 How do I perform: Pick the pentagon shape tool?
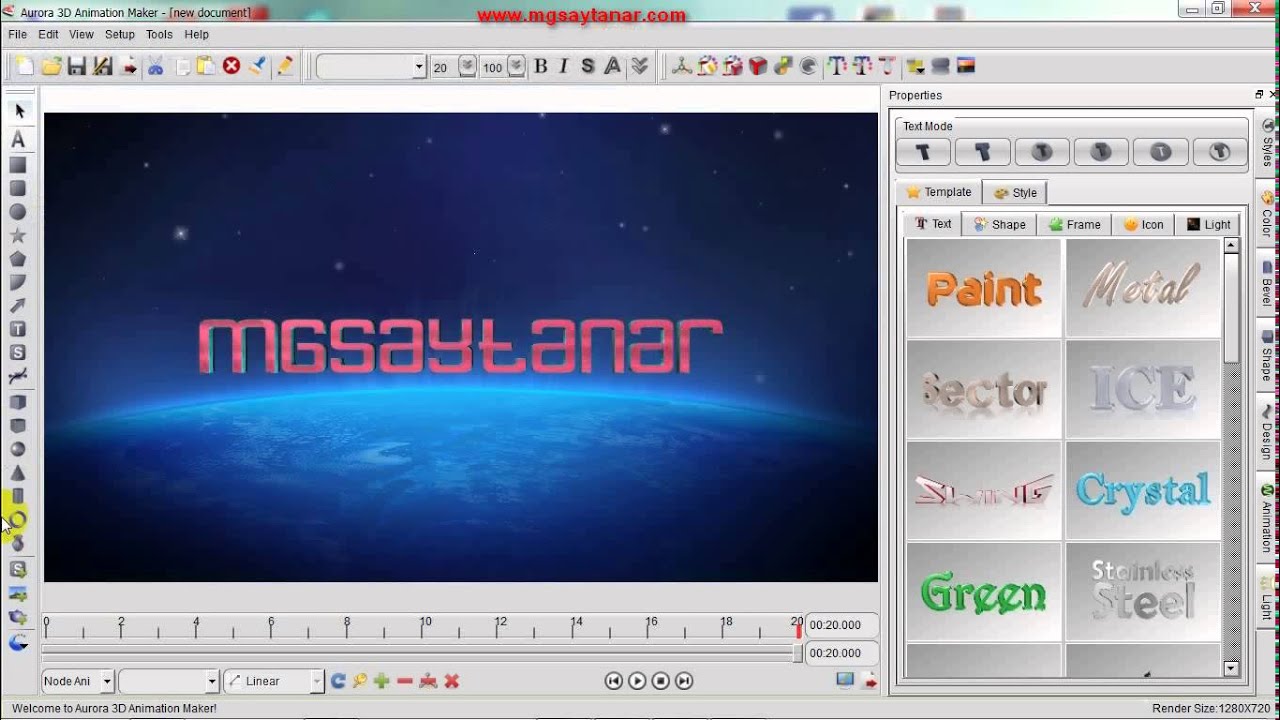tap(18, 259)
